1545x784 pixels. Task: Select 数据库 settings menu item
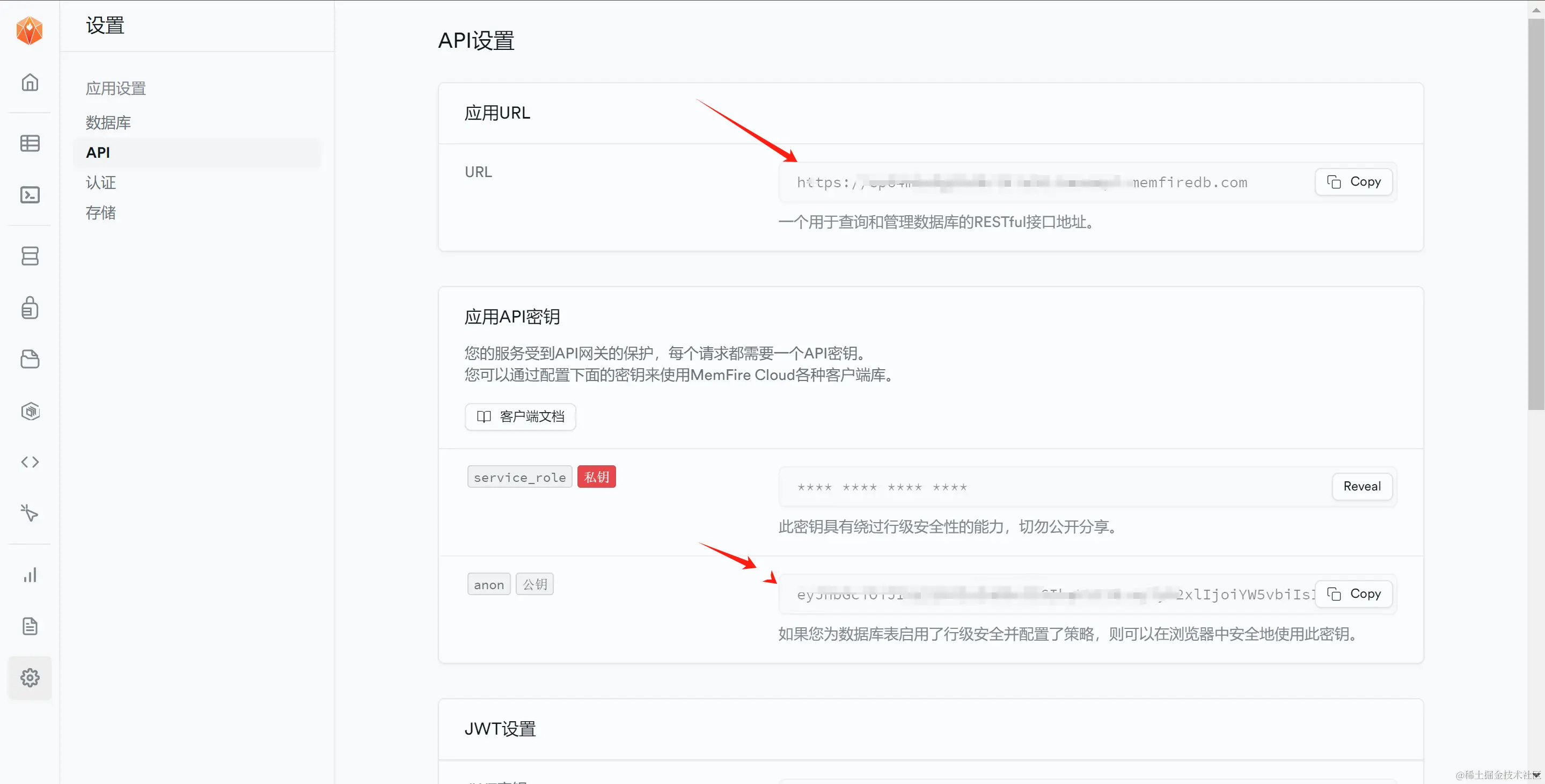(108, 122)
